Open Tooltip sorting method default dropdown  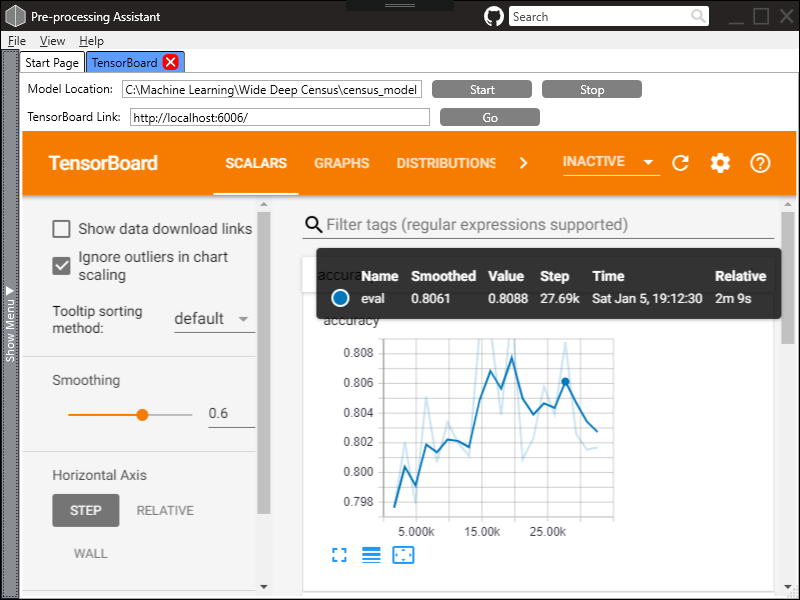[x=214, y=319]
